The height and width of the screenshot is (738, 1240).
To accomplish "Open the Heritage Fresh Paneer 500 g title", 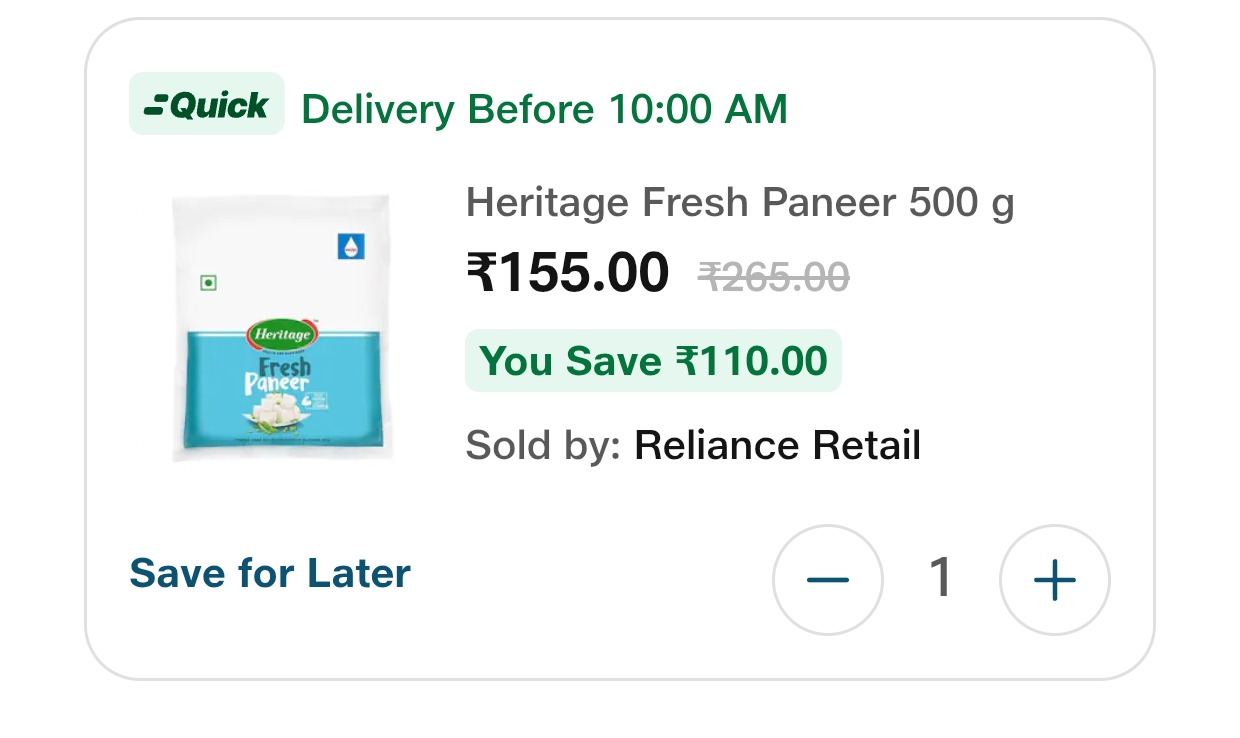I will point(740,203).
